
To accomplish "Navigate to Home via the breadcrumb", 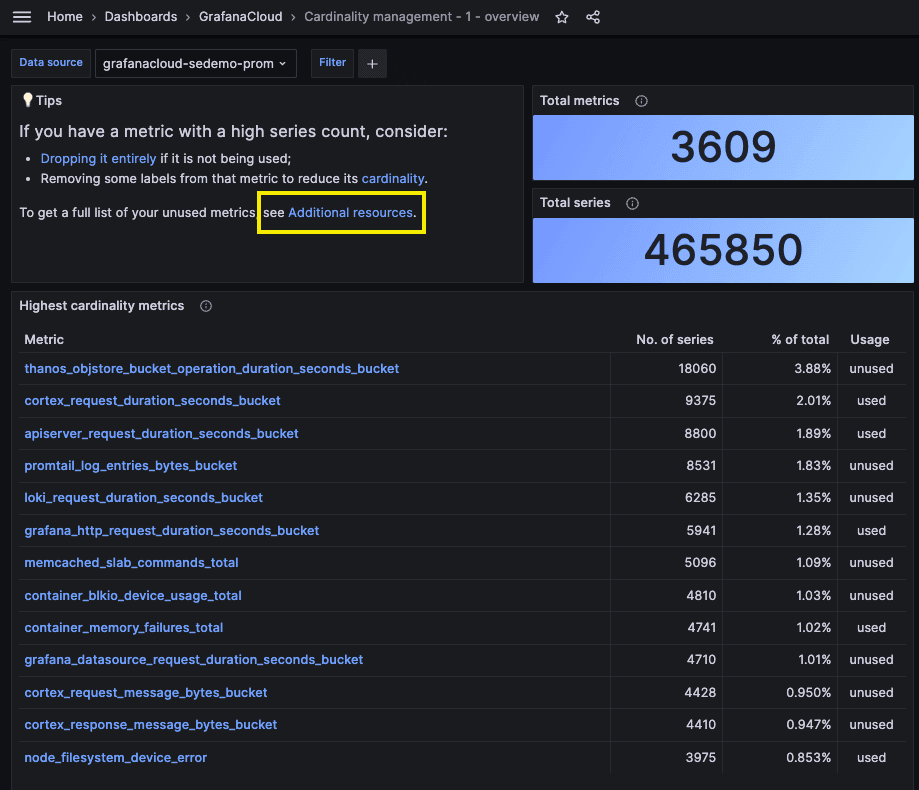I will click(x=64, y=16).
